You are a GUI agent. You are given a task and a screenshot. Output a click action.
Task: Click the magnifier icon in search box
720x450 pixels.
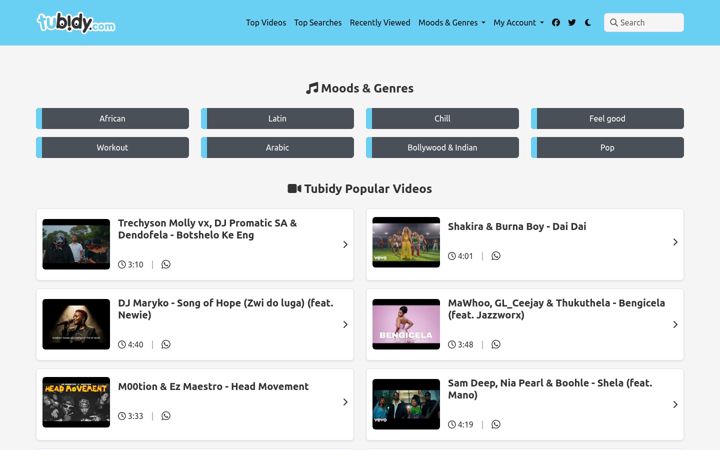pos(613,22)
